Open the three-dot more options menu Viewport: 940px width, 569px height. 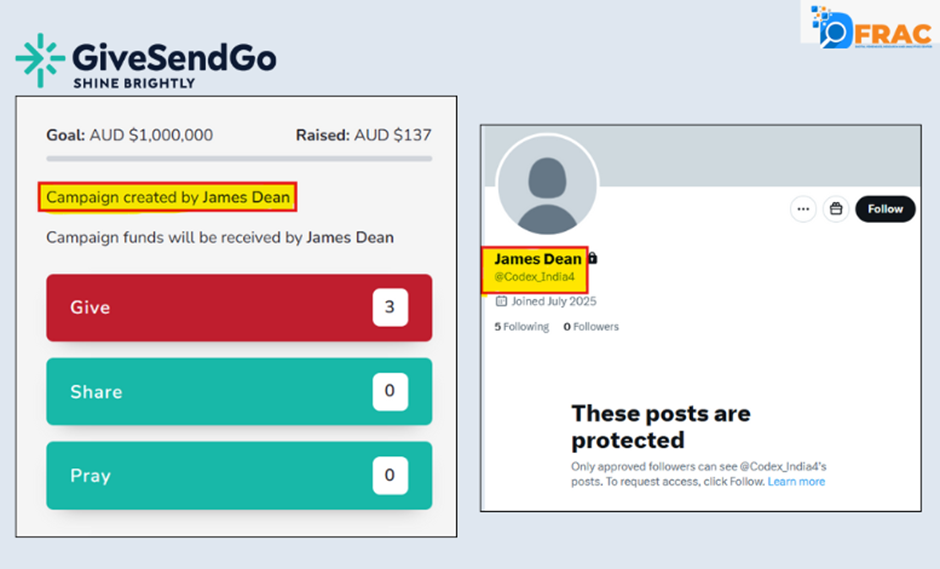coord(803,209)
